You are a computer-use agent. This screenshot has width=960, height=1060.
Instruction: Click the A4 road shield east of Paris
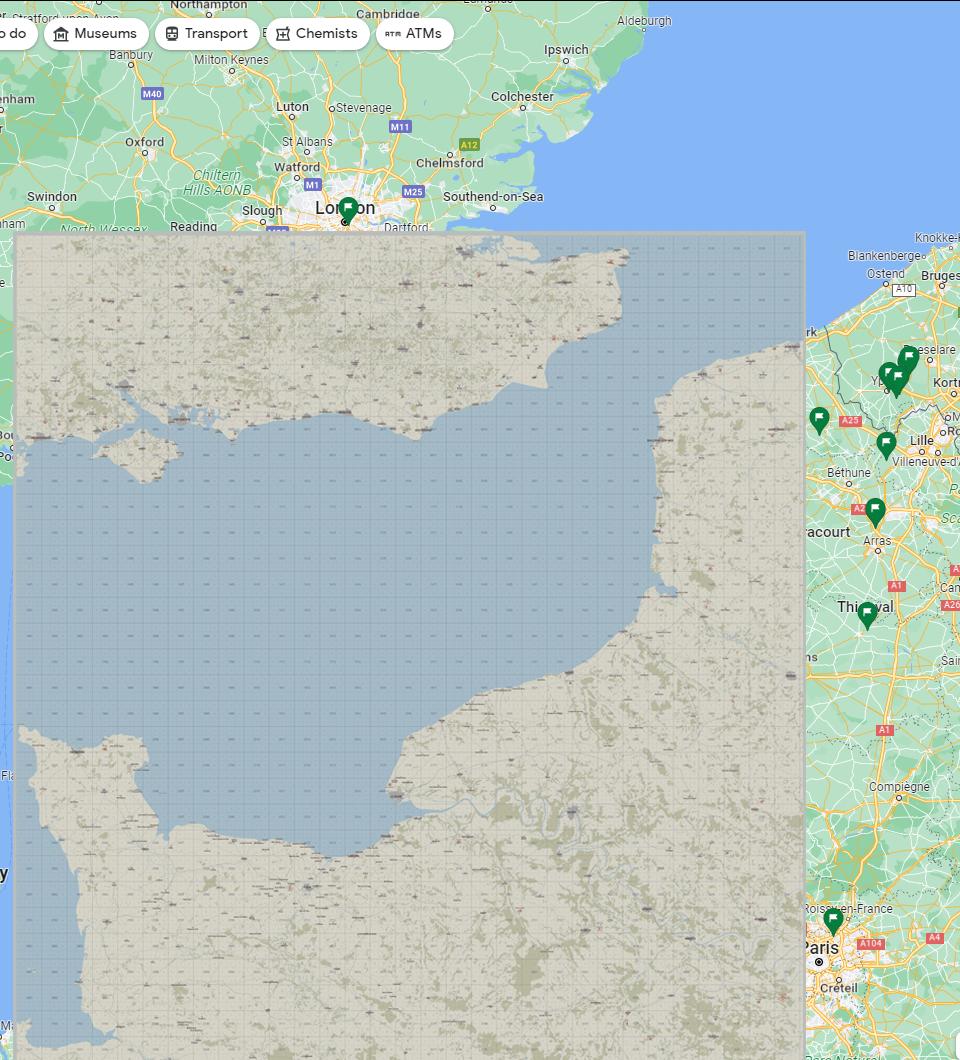point(934,938)
